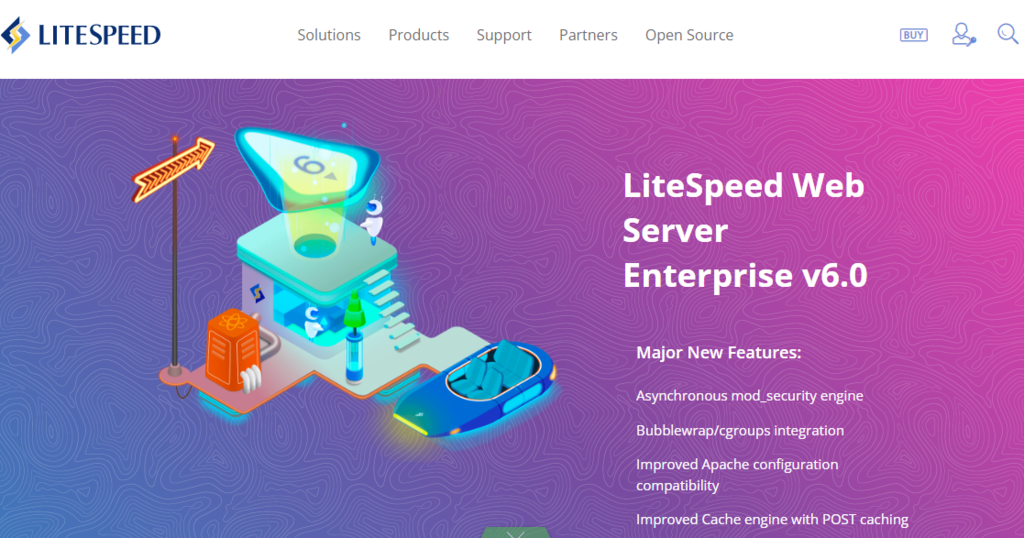Expand the Support menu

pos(504,35)
